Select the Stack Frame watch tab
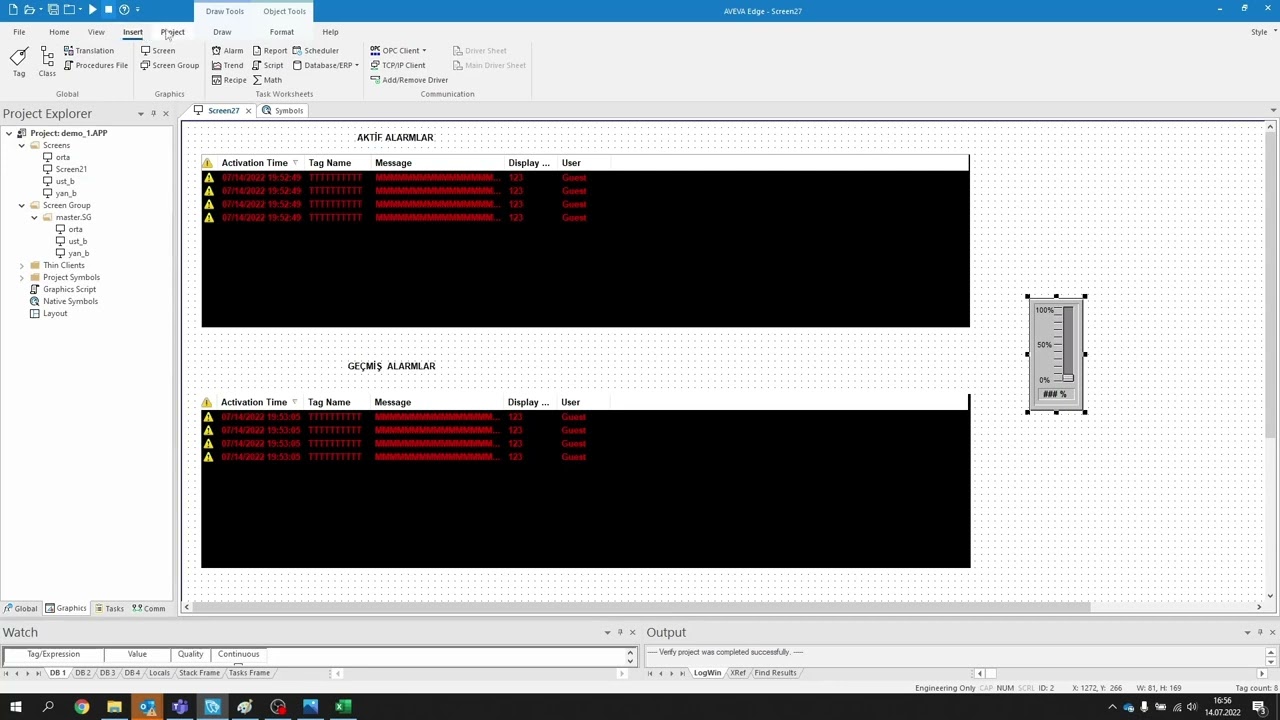Viewport: 1280px width, 720px height. 199,673
